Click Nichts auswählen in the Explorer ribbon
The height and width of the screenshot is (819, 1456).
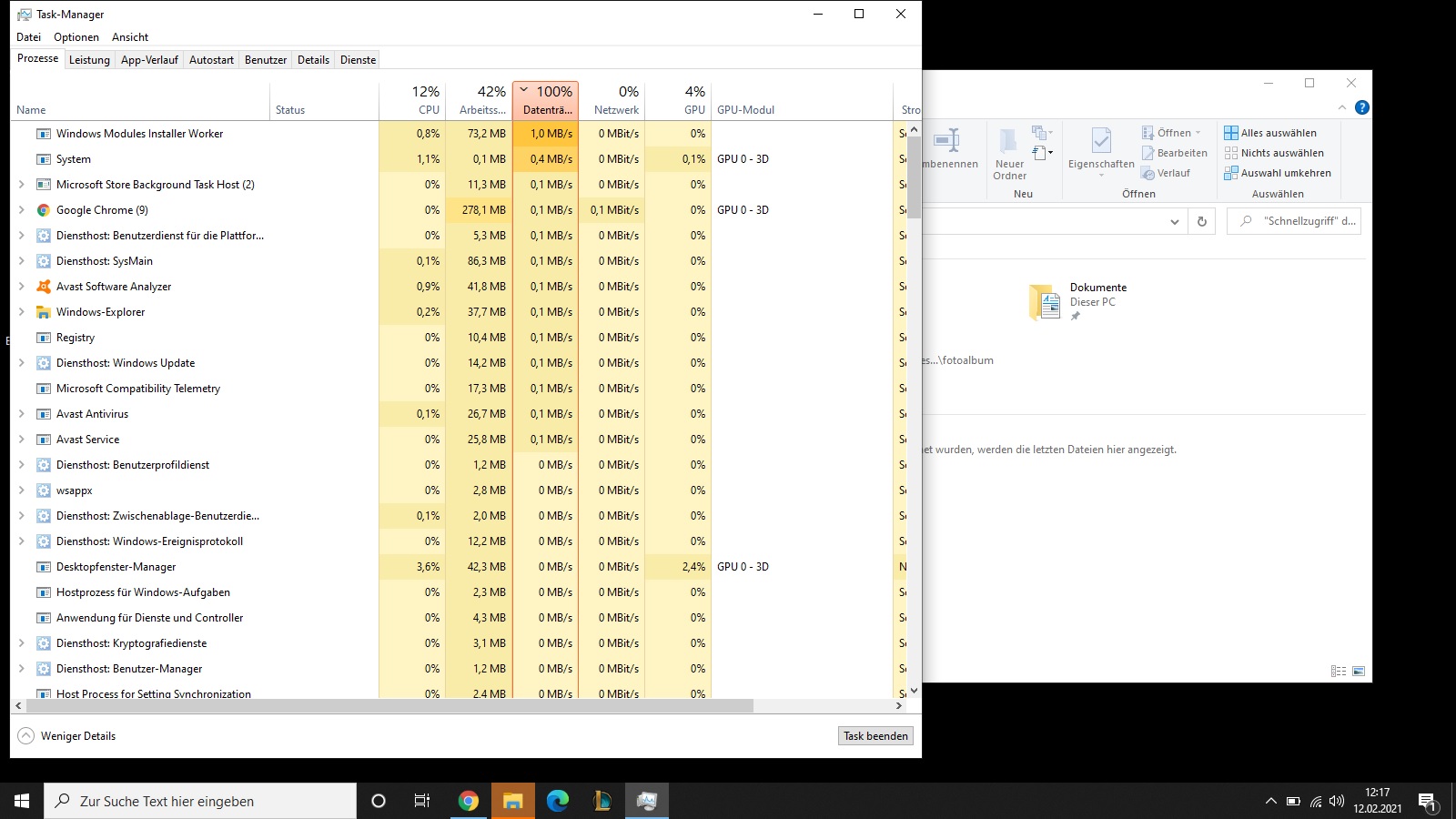tap(1274, 153)
